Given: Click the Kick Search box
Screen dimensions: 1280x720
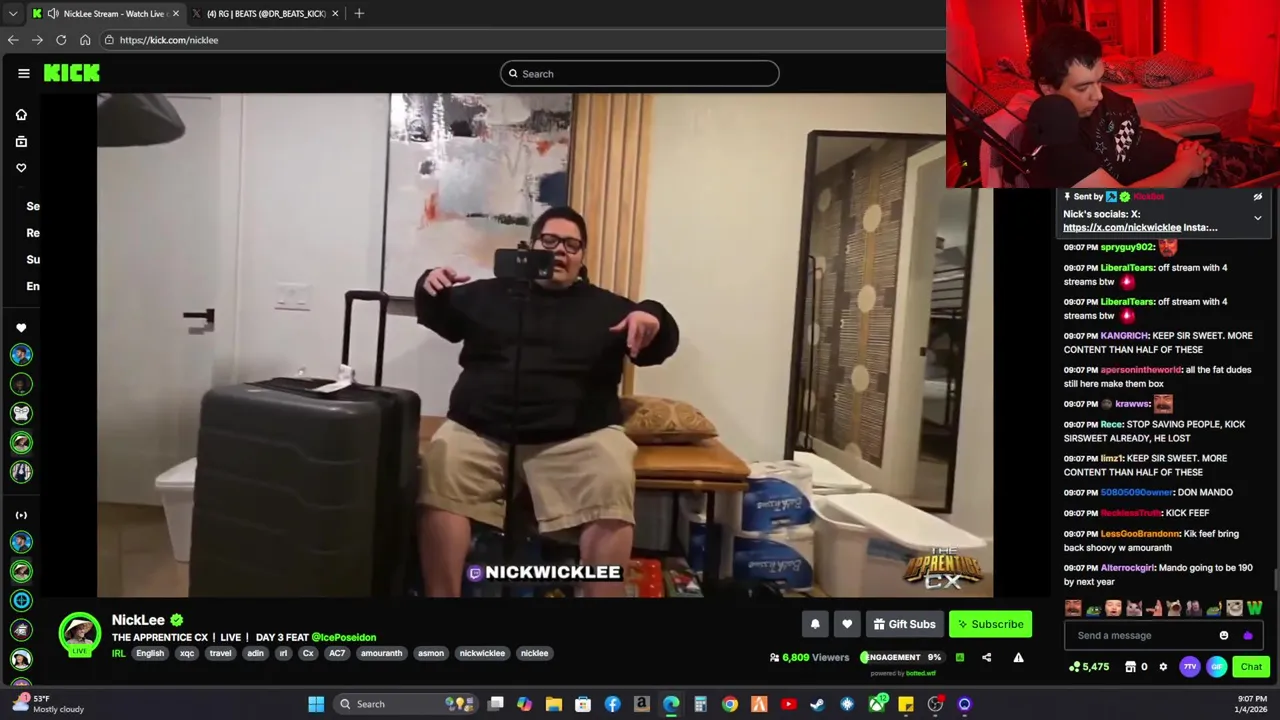Looking at the screenshot, I should (640, 73).
